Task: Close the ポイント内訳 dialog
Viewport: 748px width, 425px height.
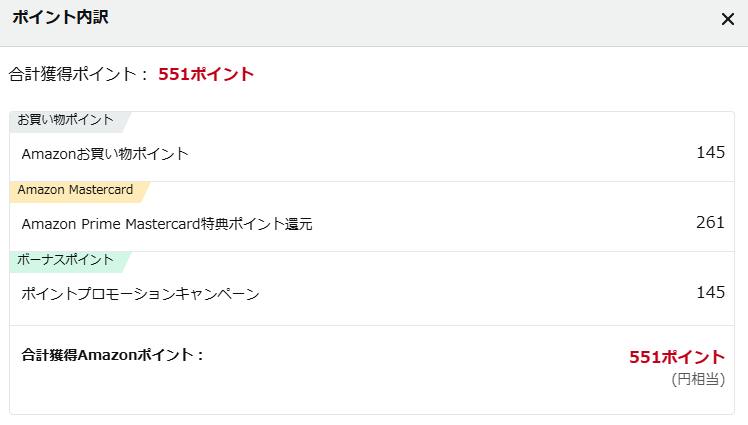Action: click(728, 19)
